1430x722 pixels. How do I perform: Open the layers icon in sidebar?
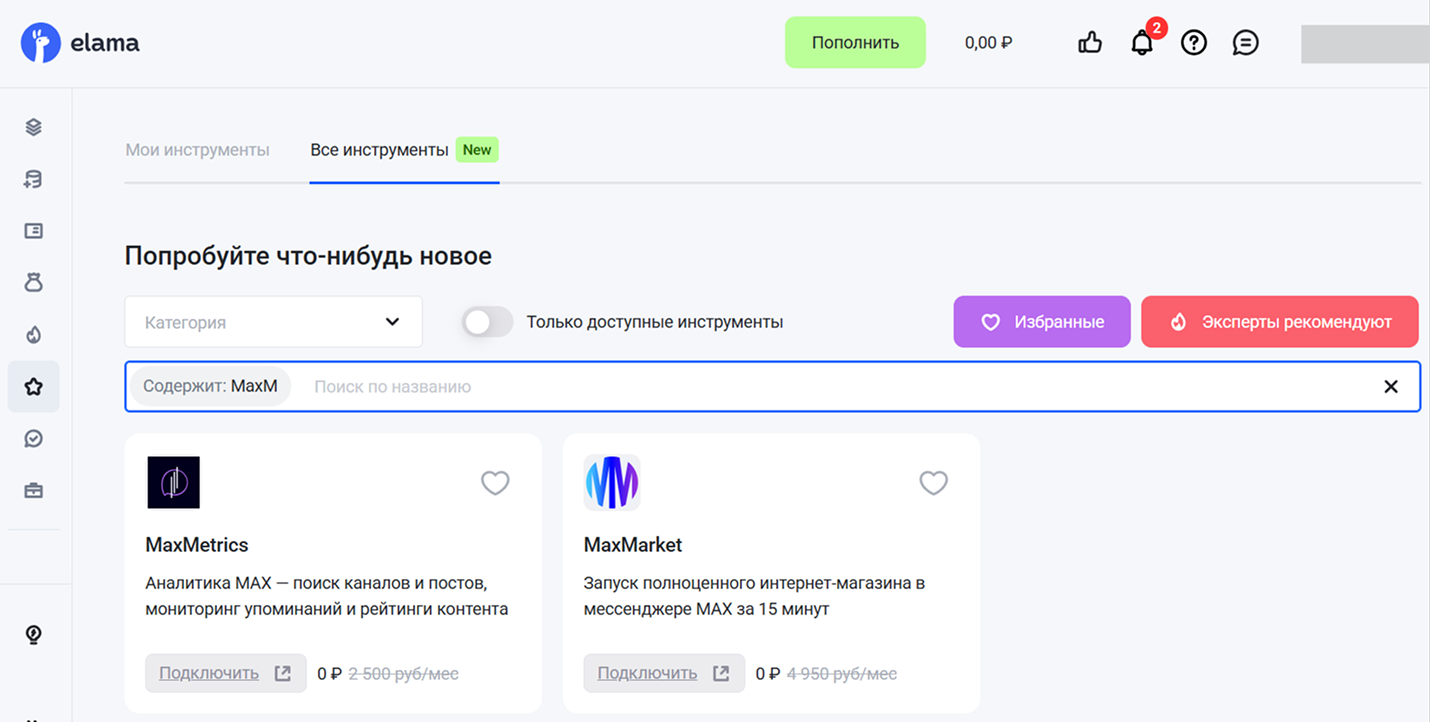34,127
